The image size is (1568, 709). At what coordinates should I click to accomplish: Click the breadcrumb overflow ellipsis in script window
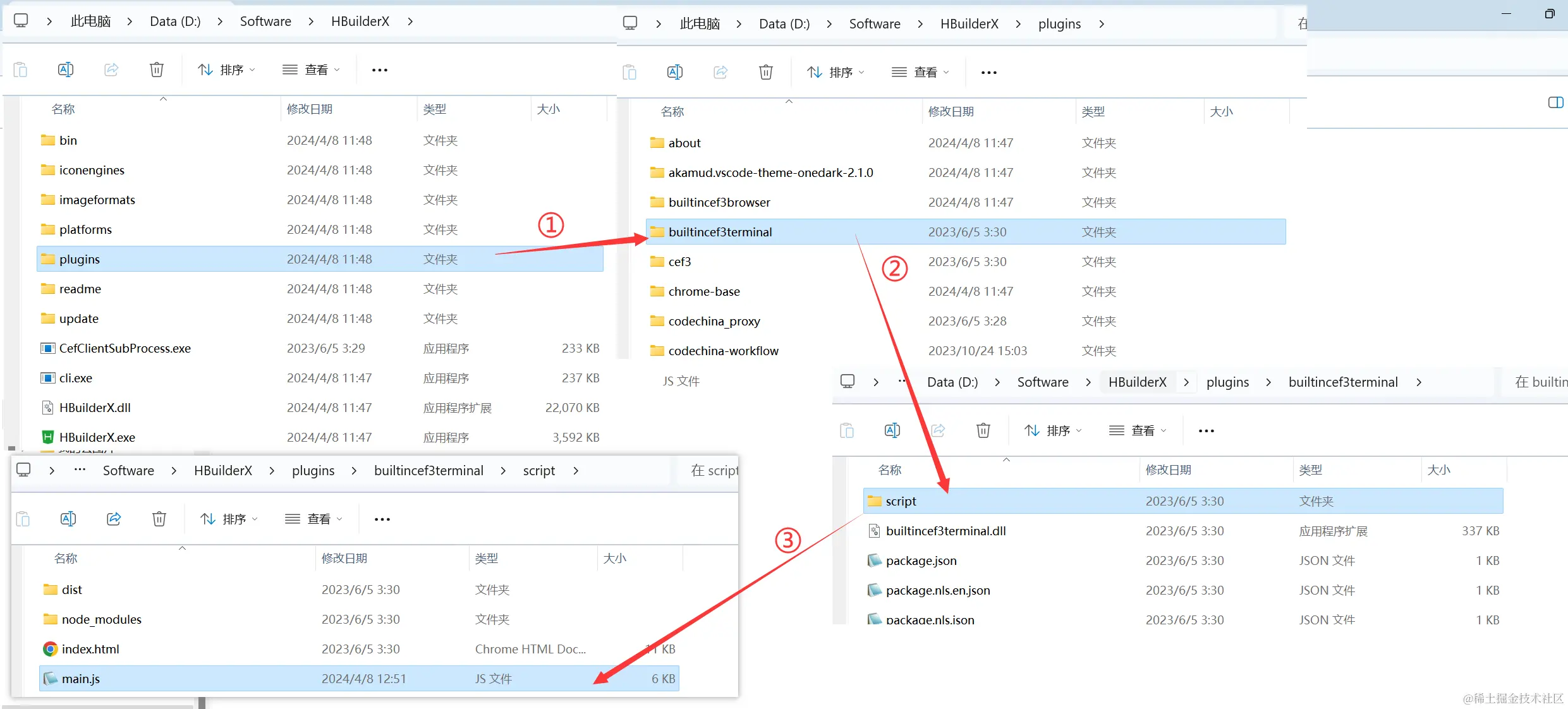click(x=80, y=470)
